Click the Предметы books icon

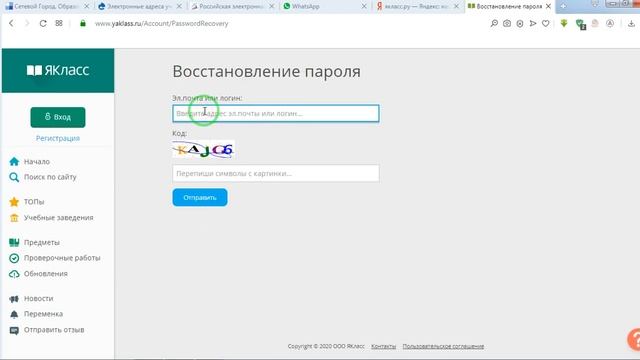[x=14, y=242]
